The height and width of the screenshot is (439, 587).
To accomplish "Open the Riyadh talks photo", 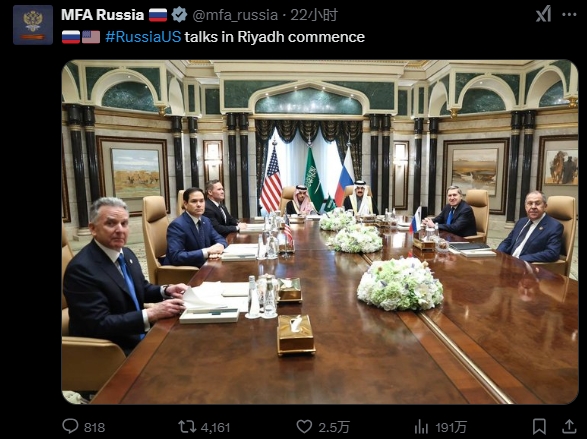I will point(320,232).
